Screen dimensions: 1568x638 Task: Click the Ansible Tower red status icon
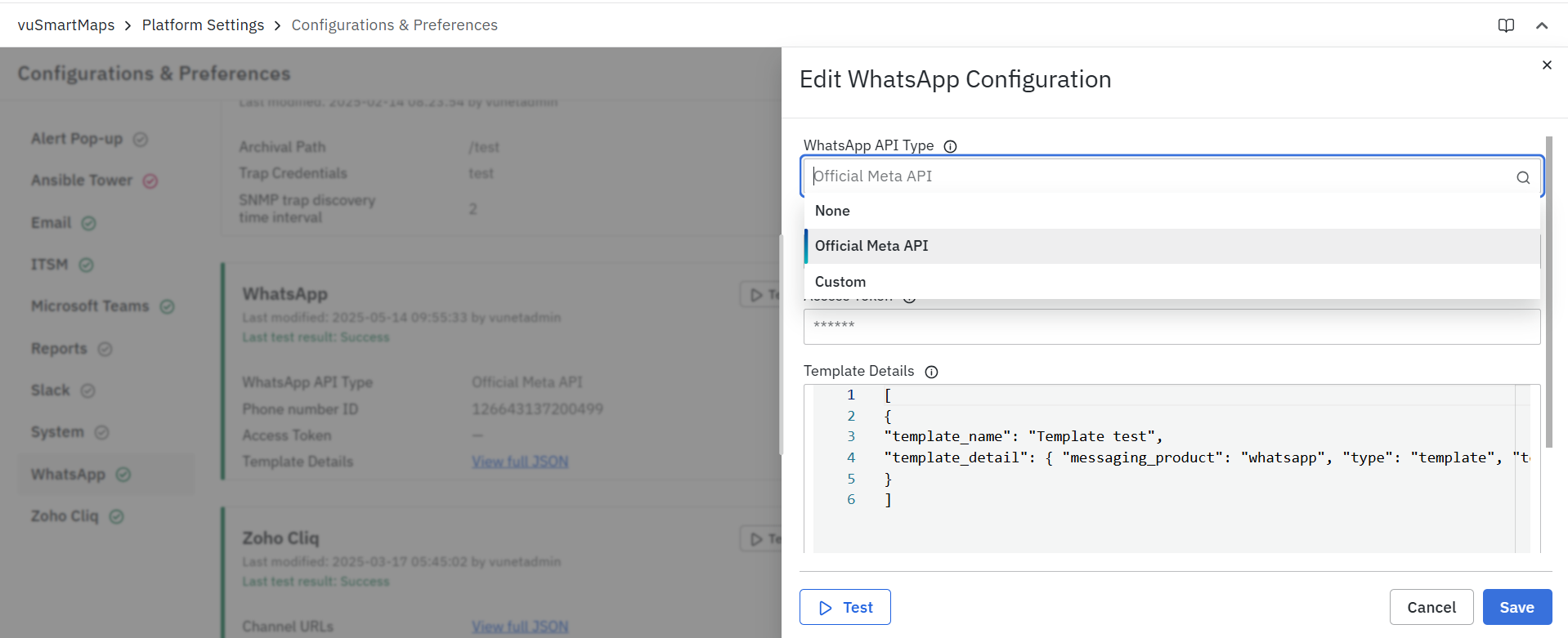[150, 181]
